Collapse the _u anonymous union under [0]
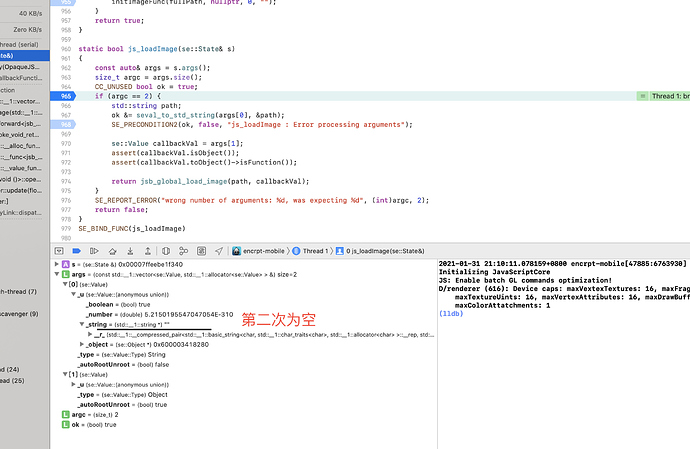Viewport: 690px width, 449px height. tap(73, 294)
